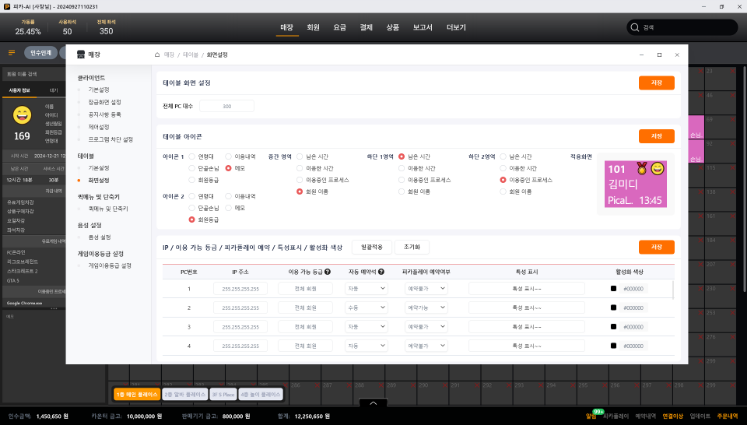The height and width of the screenshot is (425, 747).
Task: Click the 매장 panel icon in sidebar header
Action: 81,53
